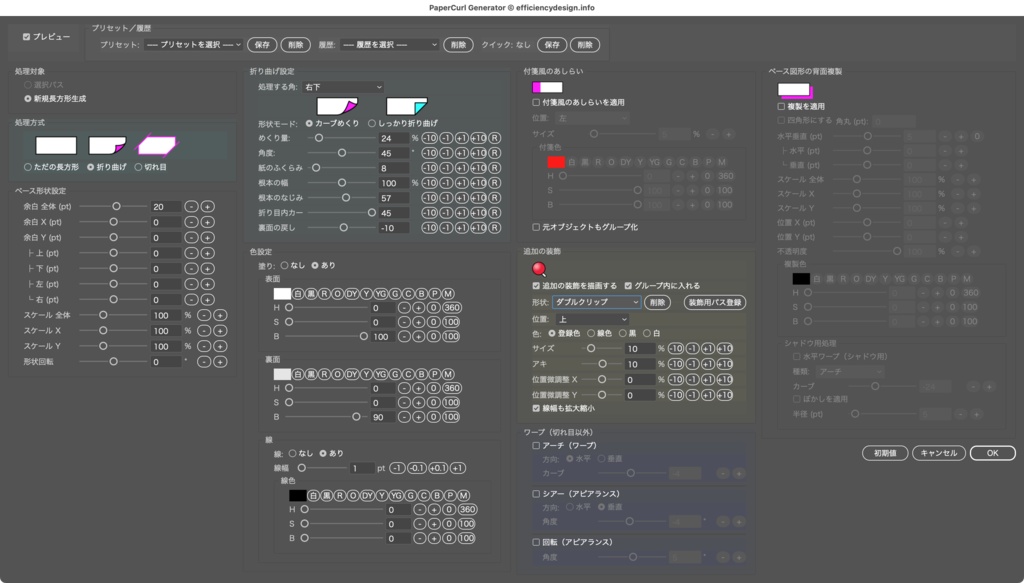The height and width of the screenshot is (583, 1024).
Task: Click the red pin decoration icon
Action: pos(539,268)
